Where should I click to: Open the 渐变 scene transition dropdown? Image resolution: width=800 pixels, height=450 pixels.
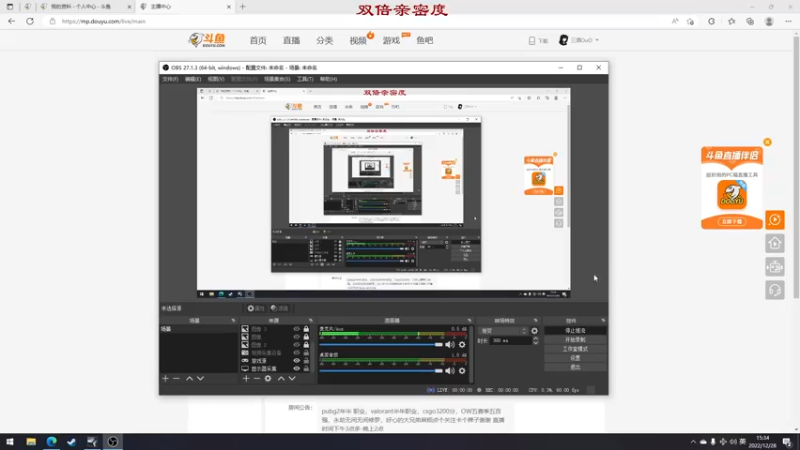click(503, 331)
